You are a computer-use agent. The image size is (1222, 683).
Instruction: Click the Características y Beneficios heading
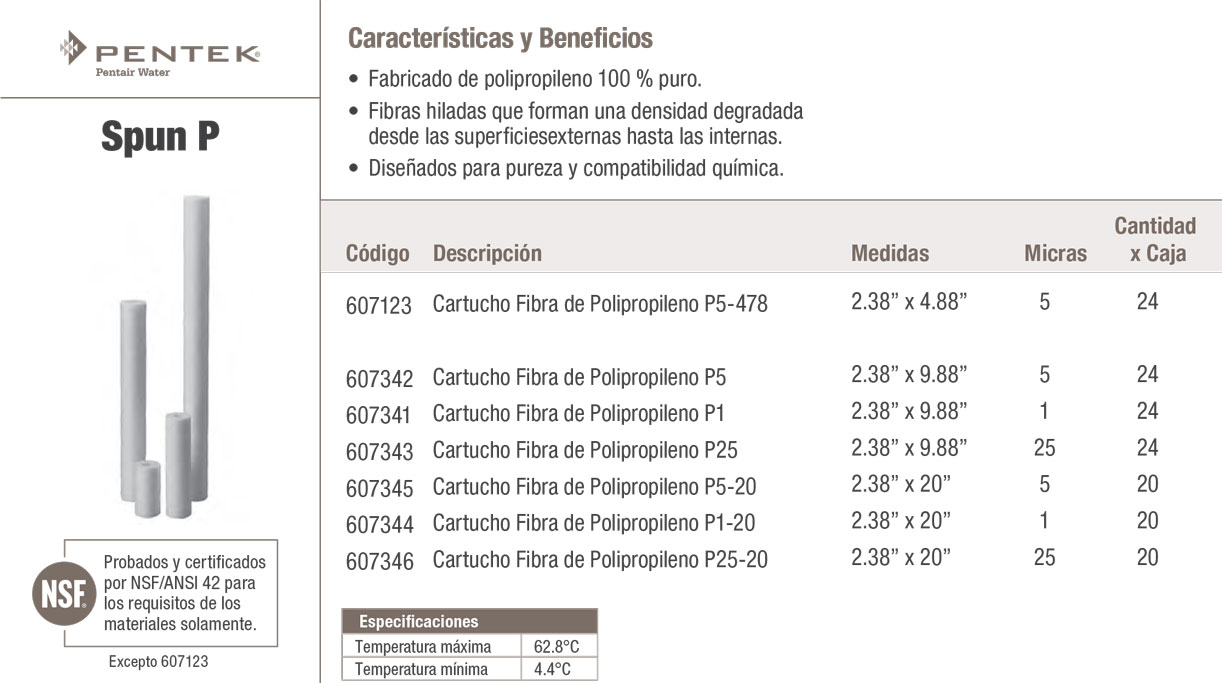[500, 39]
